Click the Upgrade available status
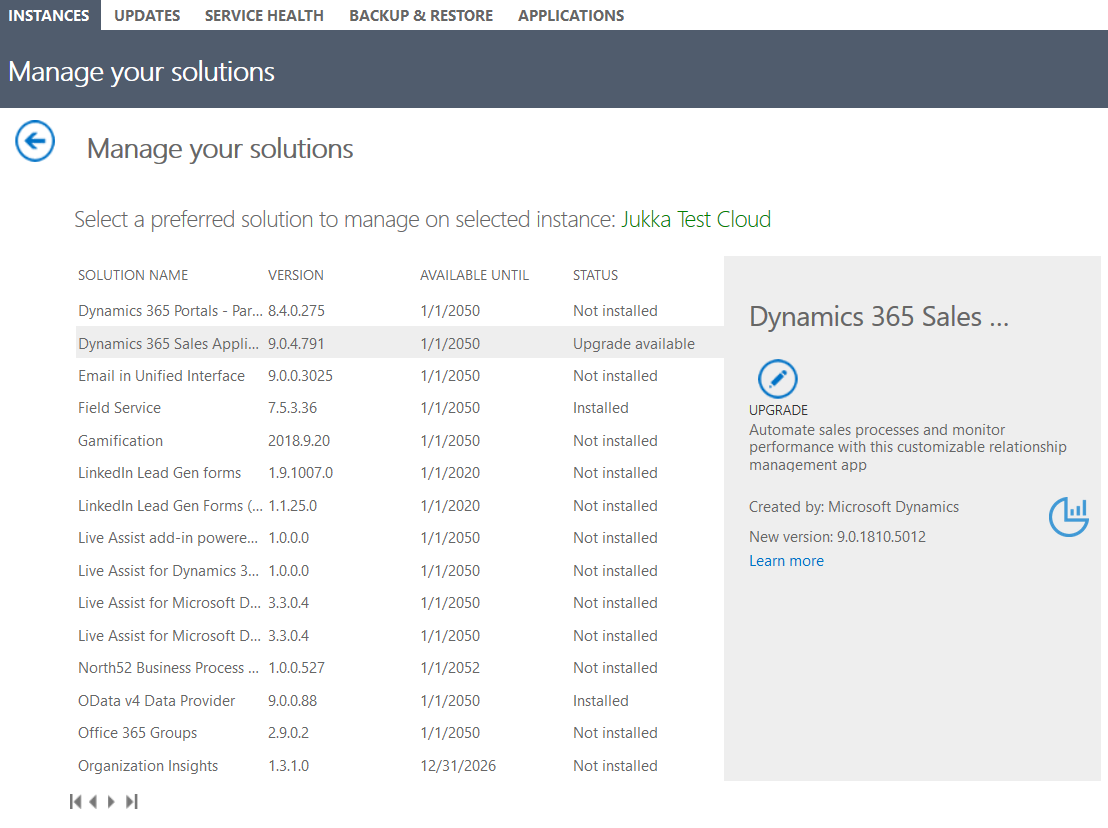 tap(634, 344)
